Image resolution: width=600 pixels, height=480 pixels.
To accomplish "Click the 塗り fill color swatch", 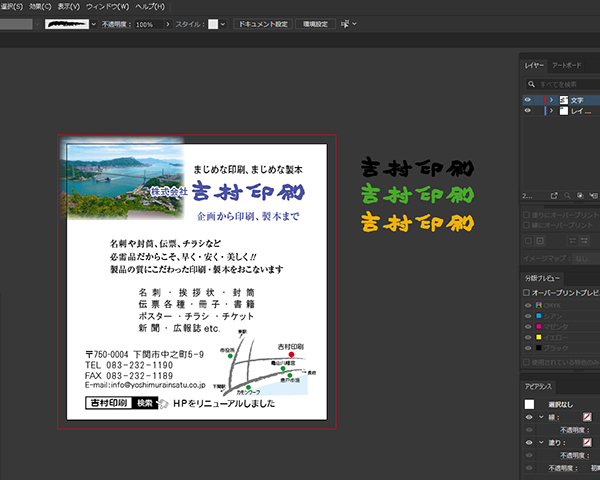I will 587,442.
